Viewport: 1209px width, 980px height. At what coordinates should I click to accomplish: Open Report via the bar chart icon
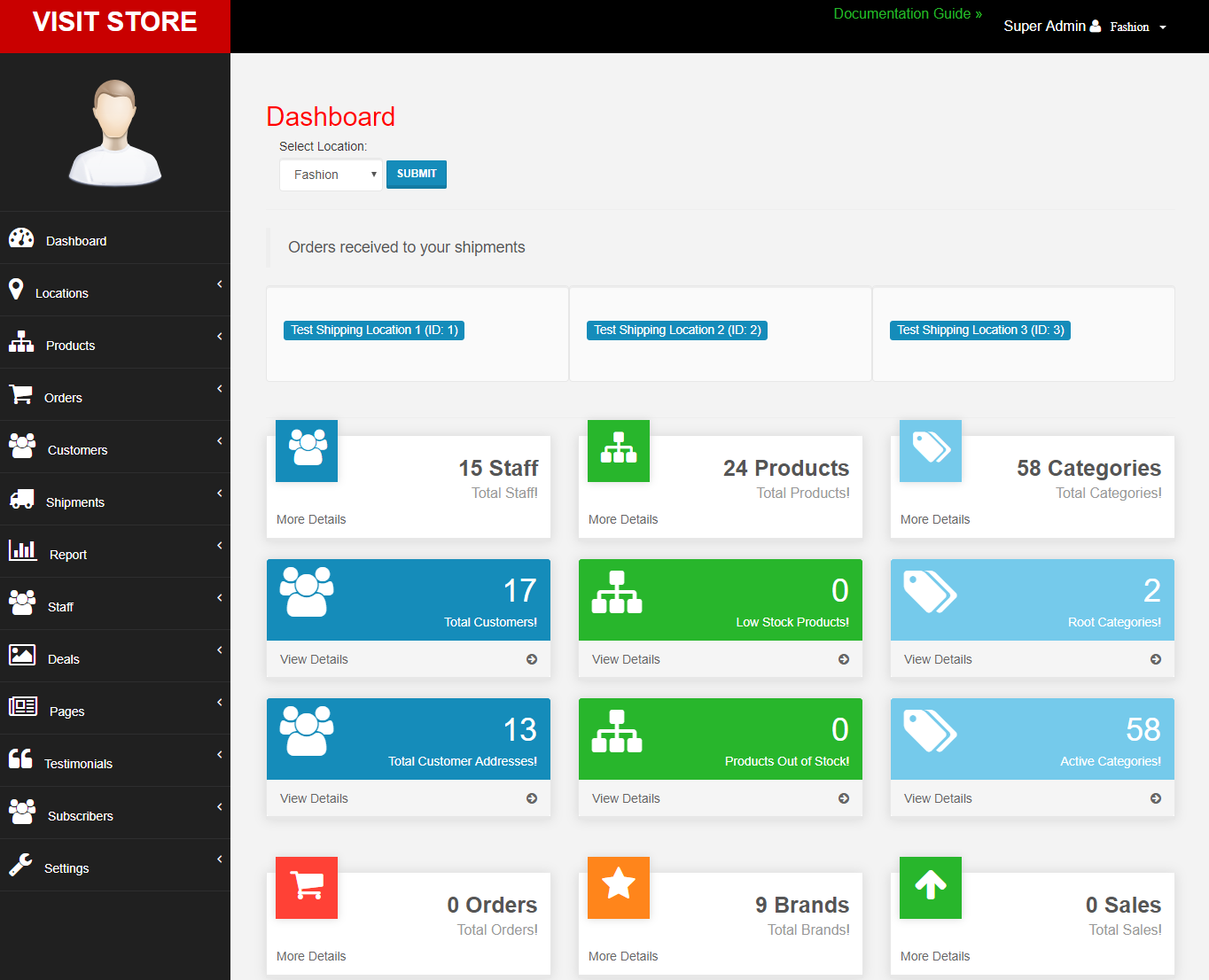point(21,550)
